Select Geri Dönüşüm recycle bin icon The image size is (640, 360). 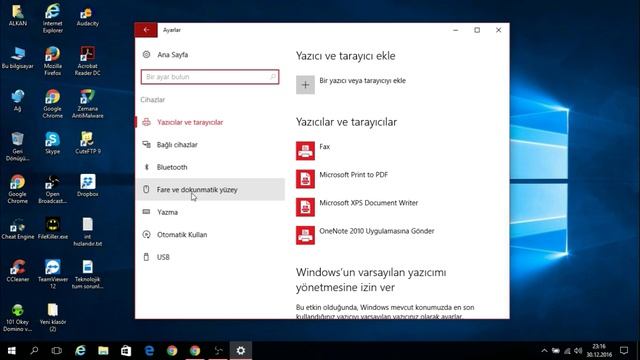pos(18,146)
